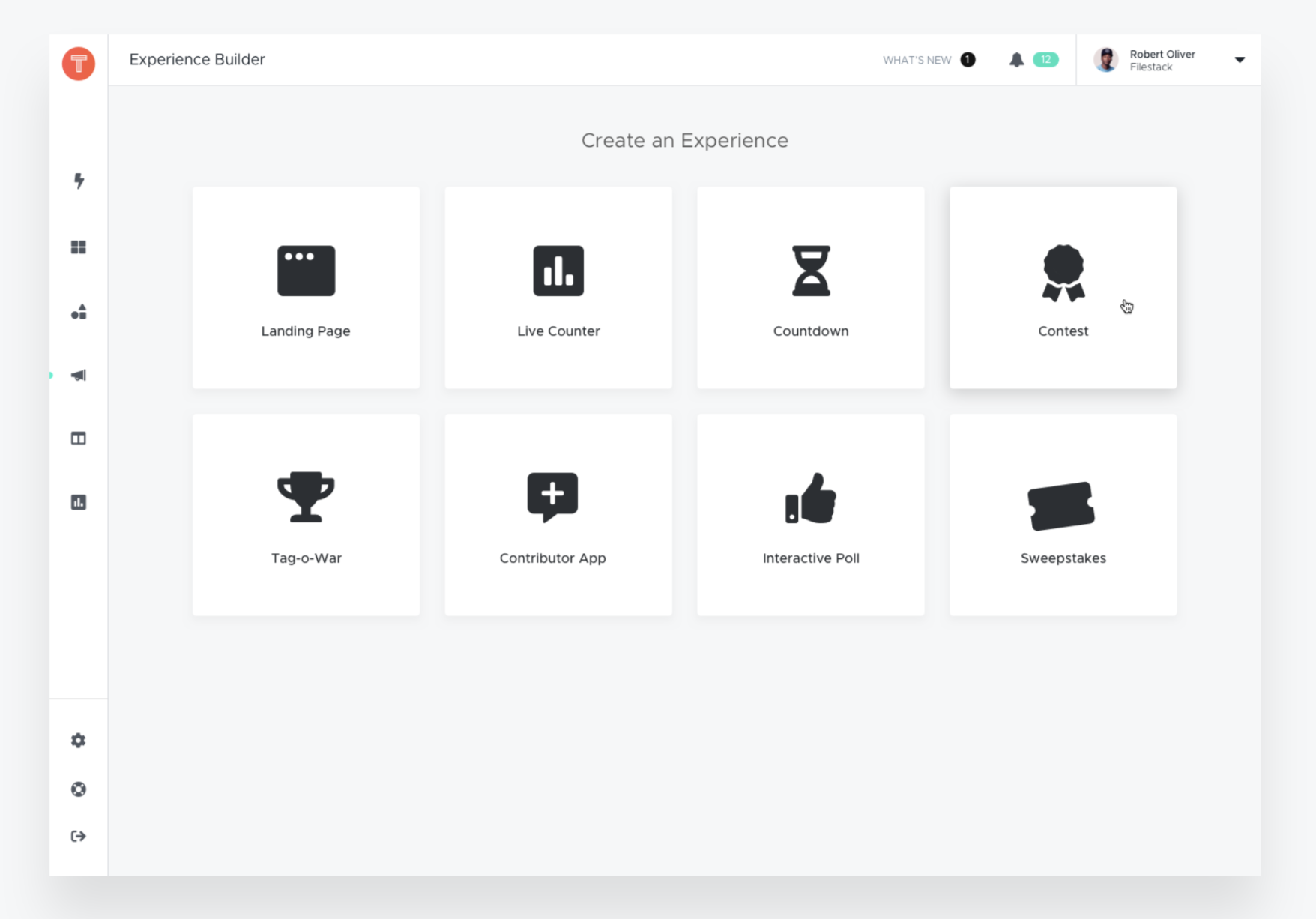The width and height of the screenshot is (1316, 919).
Task: Click the help lifebuoy icon
Action: click(x=78, y=789)
